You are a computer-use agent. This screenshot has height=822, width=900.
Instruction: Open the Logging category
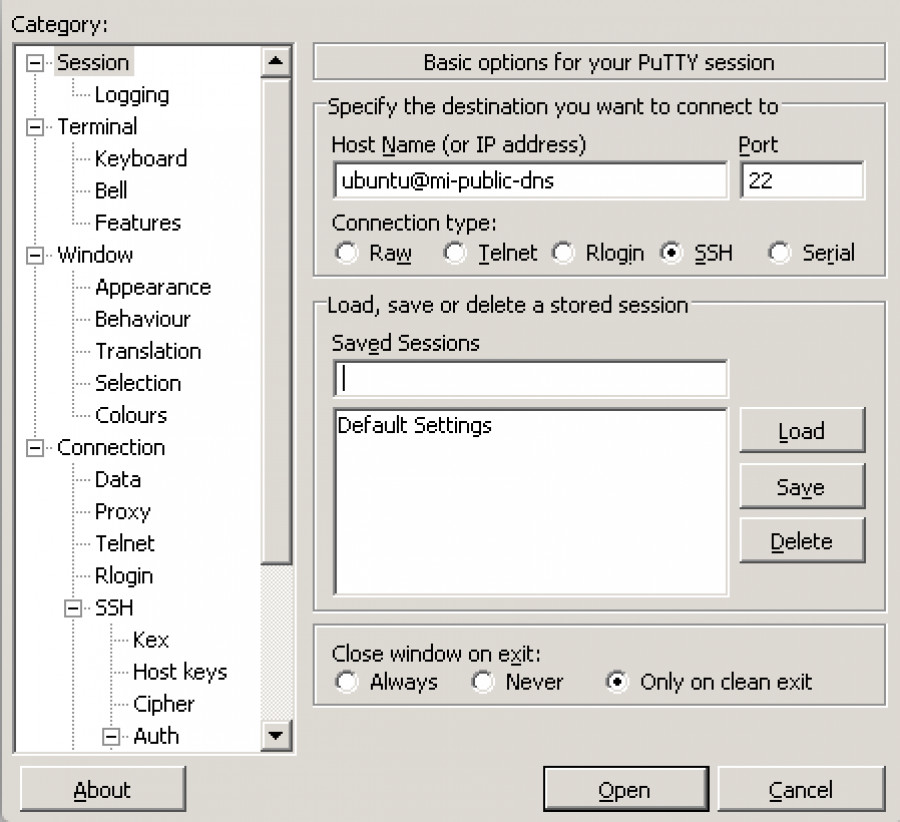131,95
